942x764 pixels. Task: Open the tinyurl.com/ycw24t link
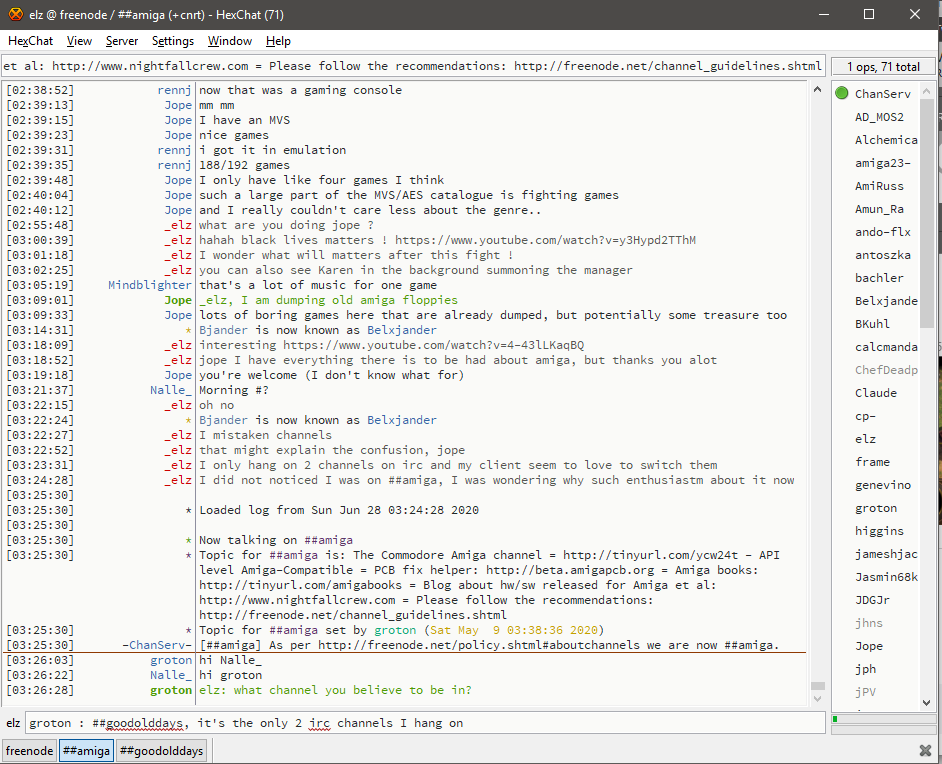coord(650,555)
